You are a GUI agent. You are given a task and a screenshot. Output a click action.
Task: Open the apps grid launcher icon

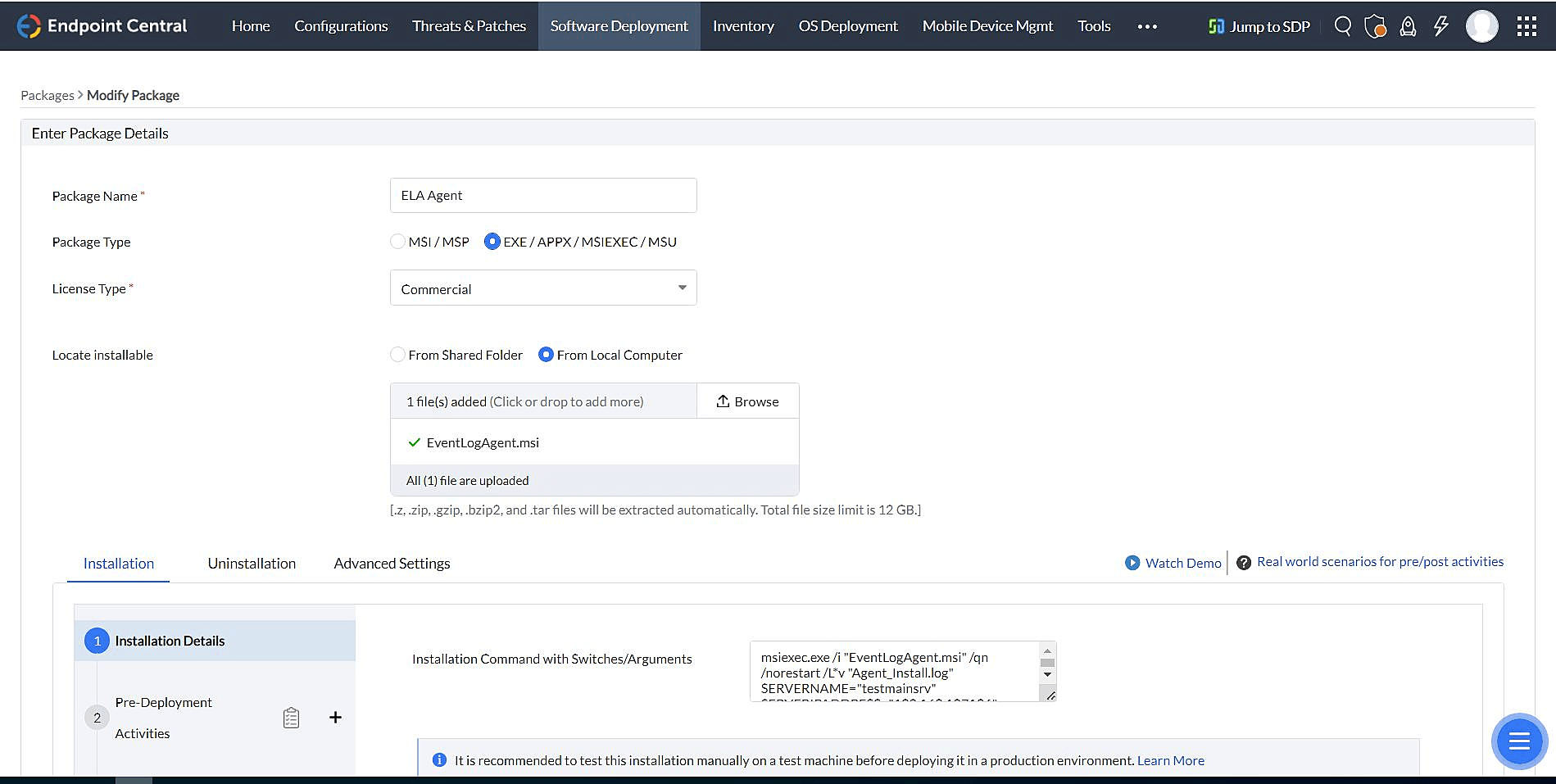[1527, 26]
